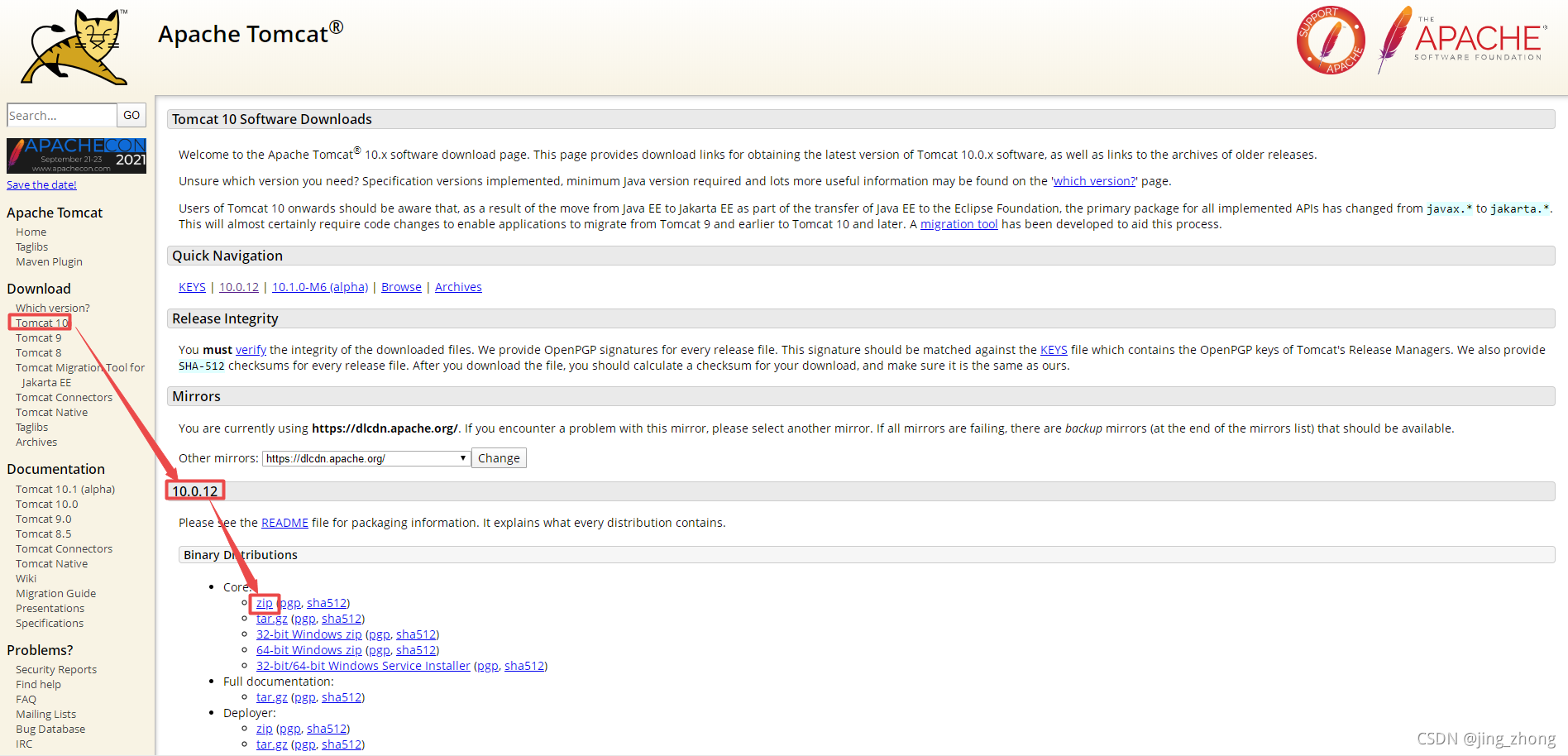Open Maven Plugin in the sidebar
Screen dimensions: 1568x756
[x=49, y=262]
